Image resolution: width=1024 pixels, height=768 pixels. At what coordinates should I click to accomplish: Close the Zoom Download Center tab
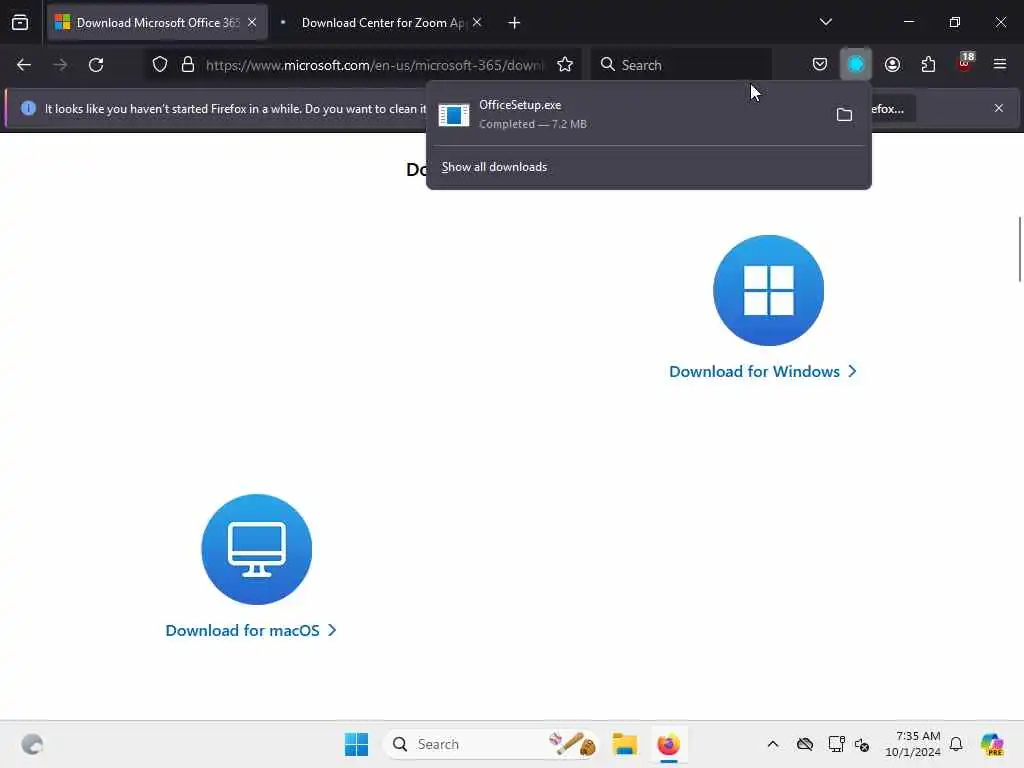click(x=477, y=22)
